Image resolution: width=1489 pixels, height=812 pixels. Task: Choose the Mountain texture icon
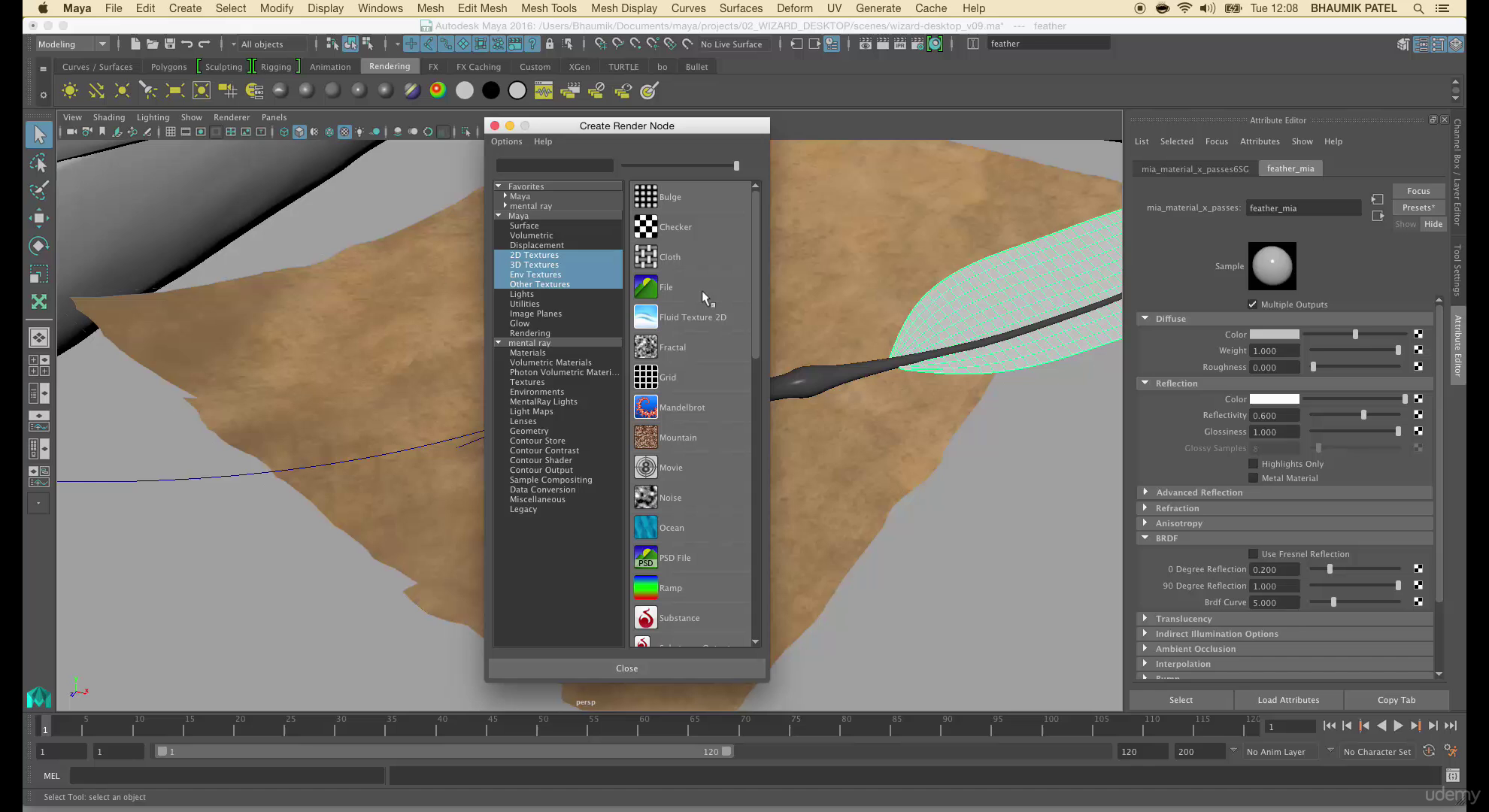pyautogui.click(x=645, y=437)
